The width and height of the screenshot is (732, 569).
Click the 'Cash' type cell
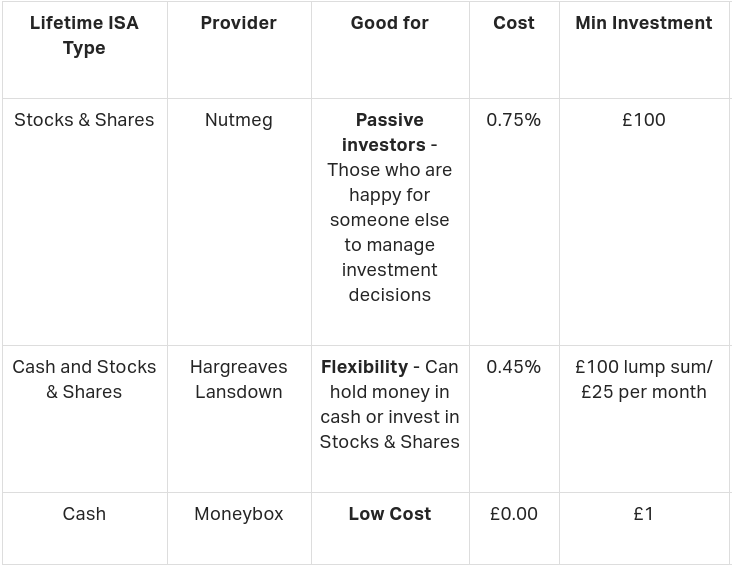point(84,514)
